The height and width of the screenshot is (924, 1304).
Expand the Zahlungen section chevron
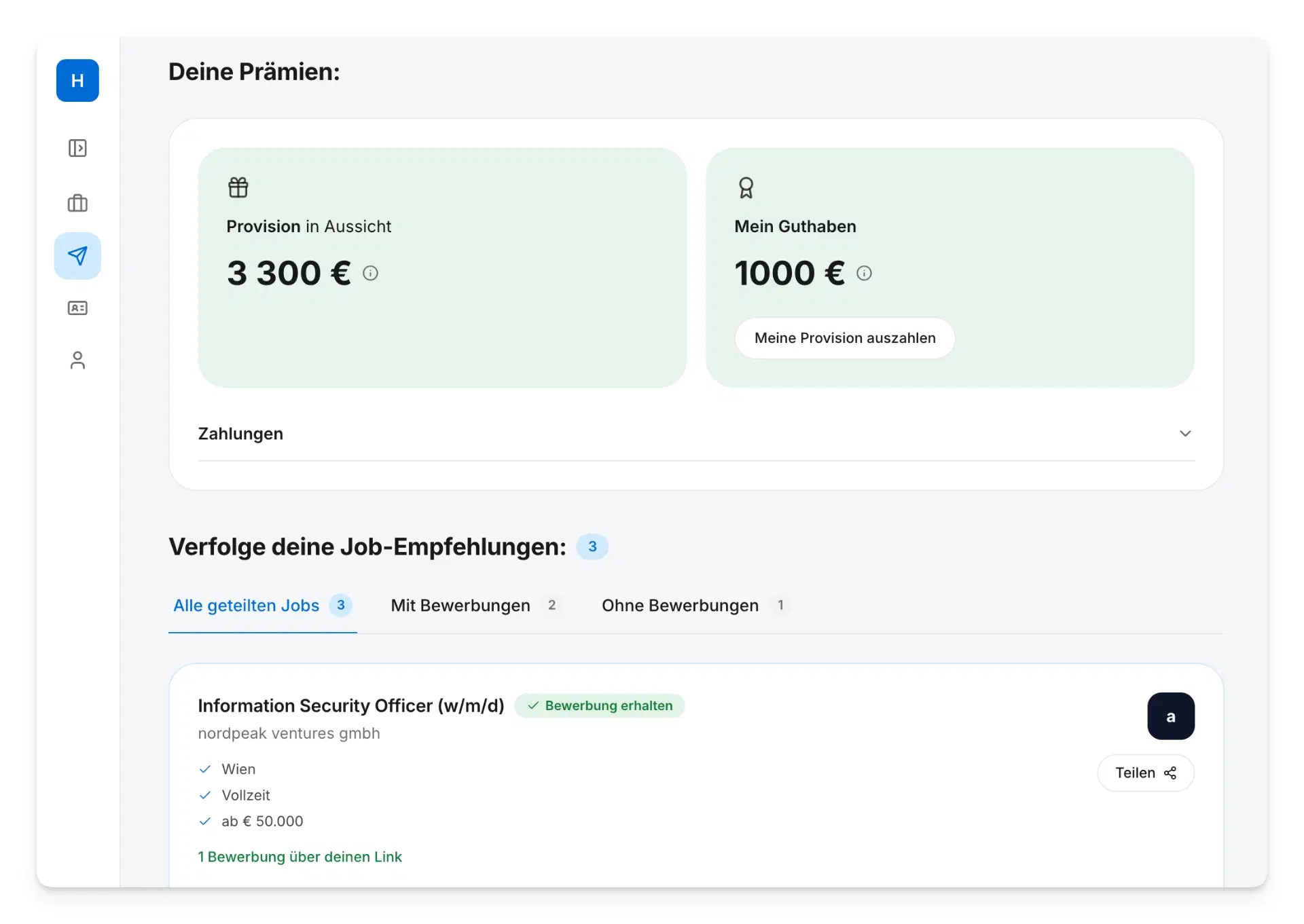tap(1185, 433)
